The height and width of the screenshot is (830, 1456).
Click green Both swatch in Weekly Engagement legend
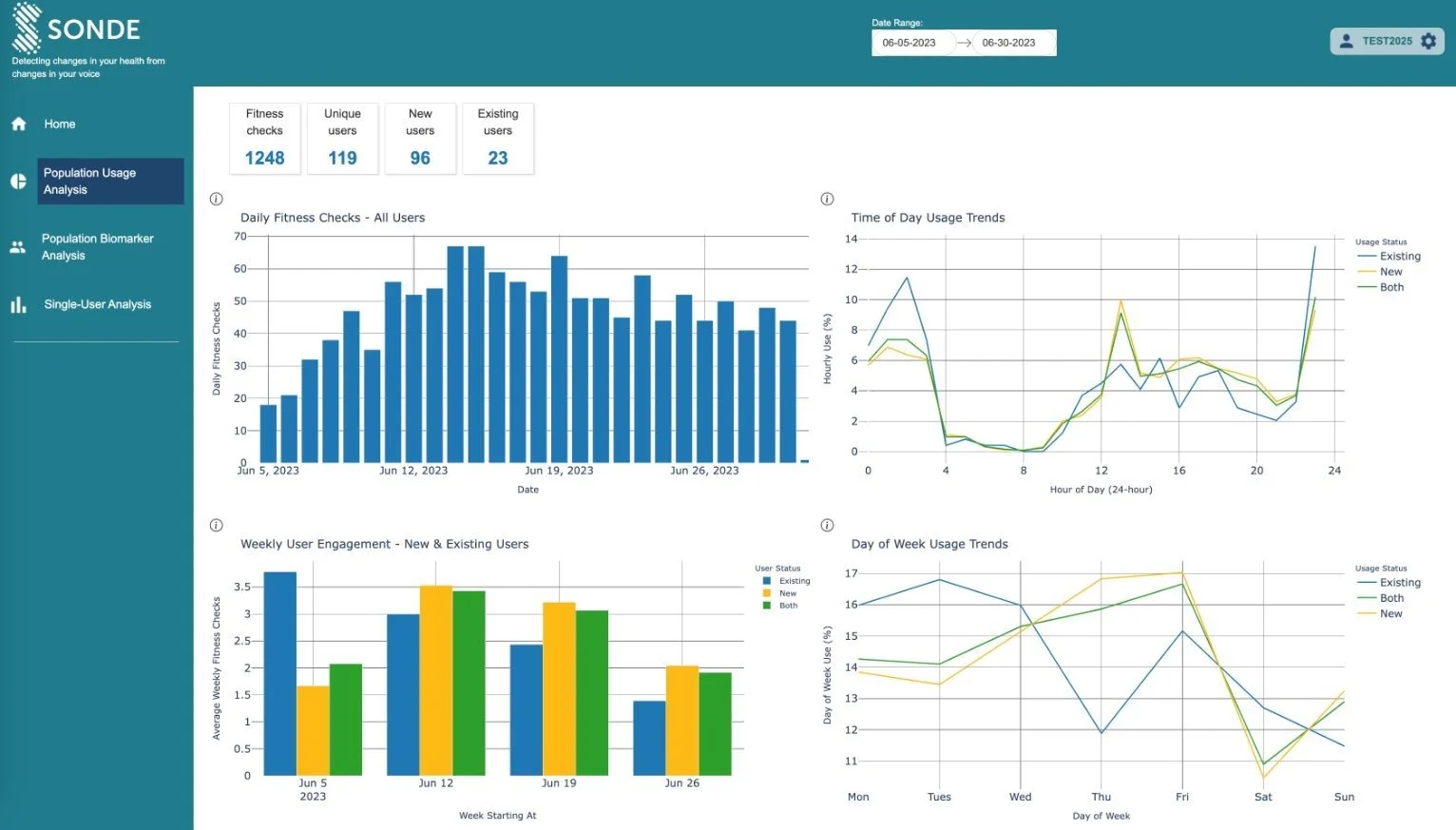[x=767, y=606]
